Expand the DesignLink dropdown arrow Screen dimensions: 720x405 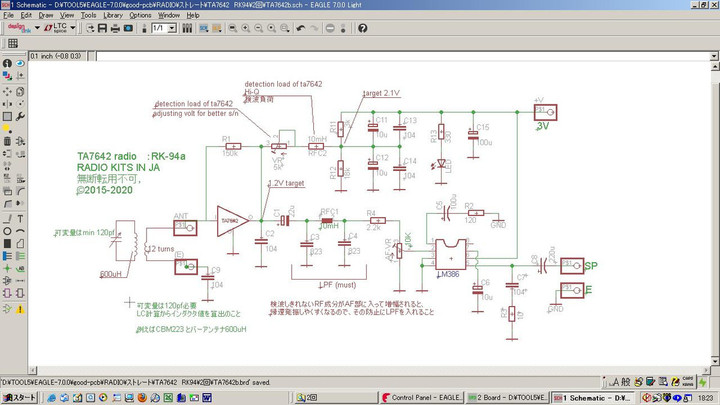point(35,28)
